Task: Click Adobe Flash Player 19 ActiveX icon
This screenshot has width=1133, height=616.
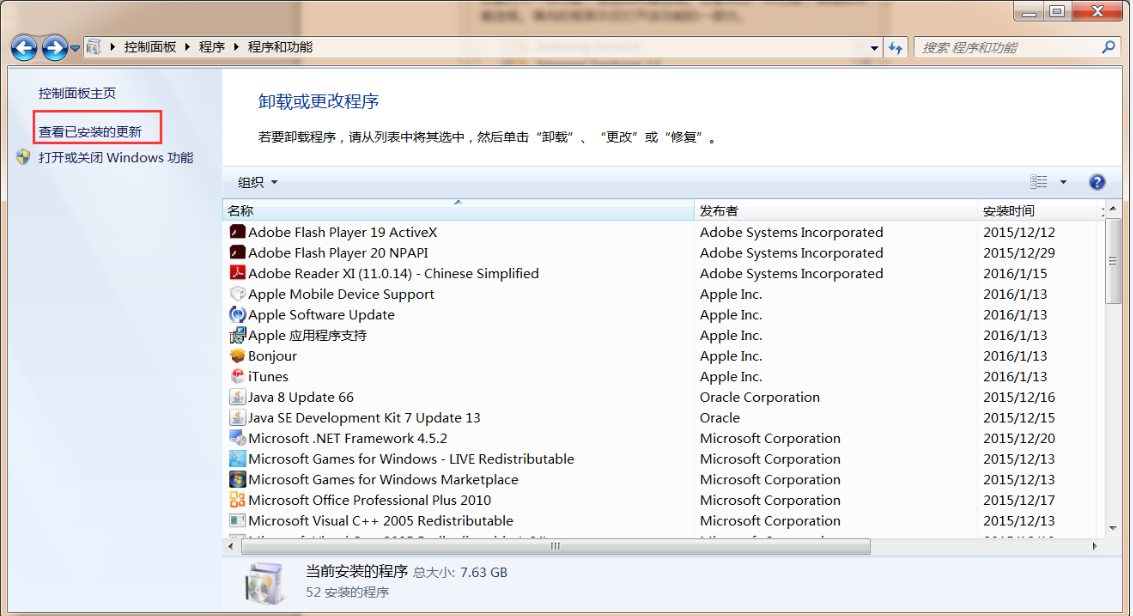Action: pyautogui.click(x=237, y=232)
